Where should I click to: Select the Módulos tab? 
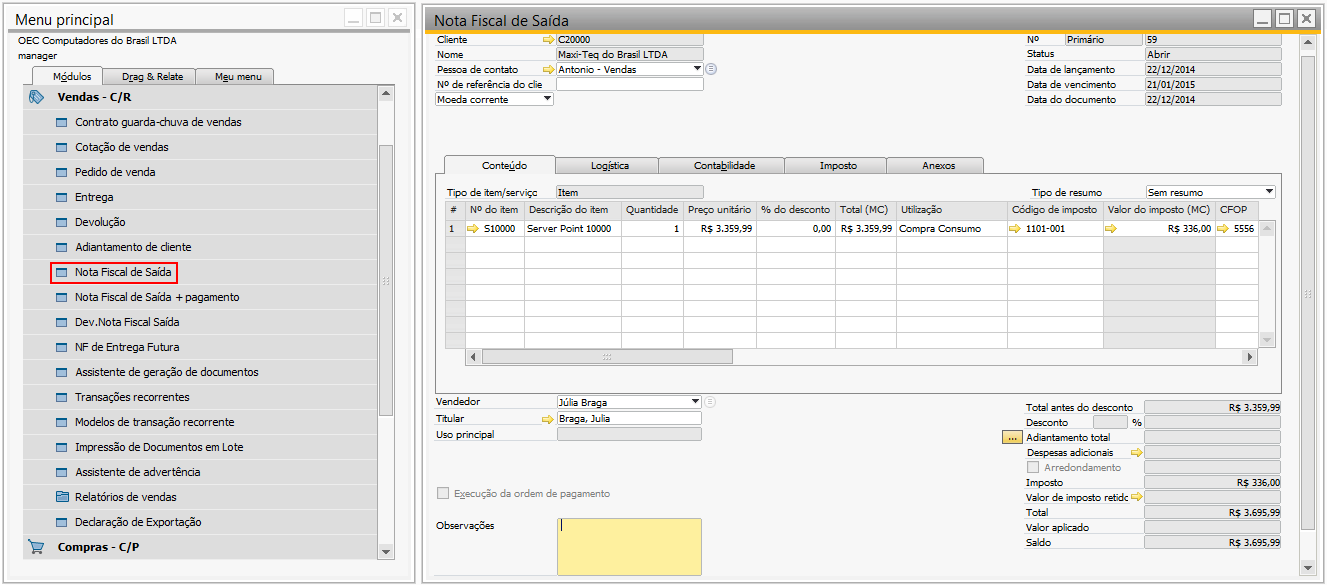pos(71,76)
